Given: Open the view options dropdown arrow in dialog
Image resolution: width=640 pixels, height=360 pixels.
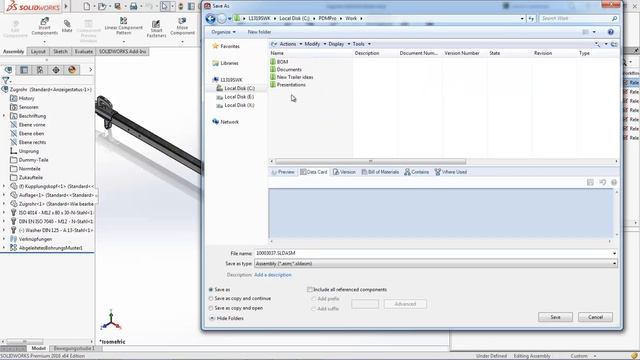Looking at the screenshot, I should point(594,32).
